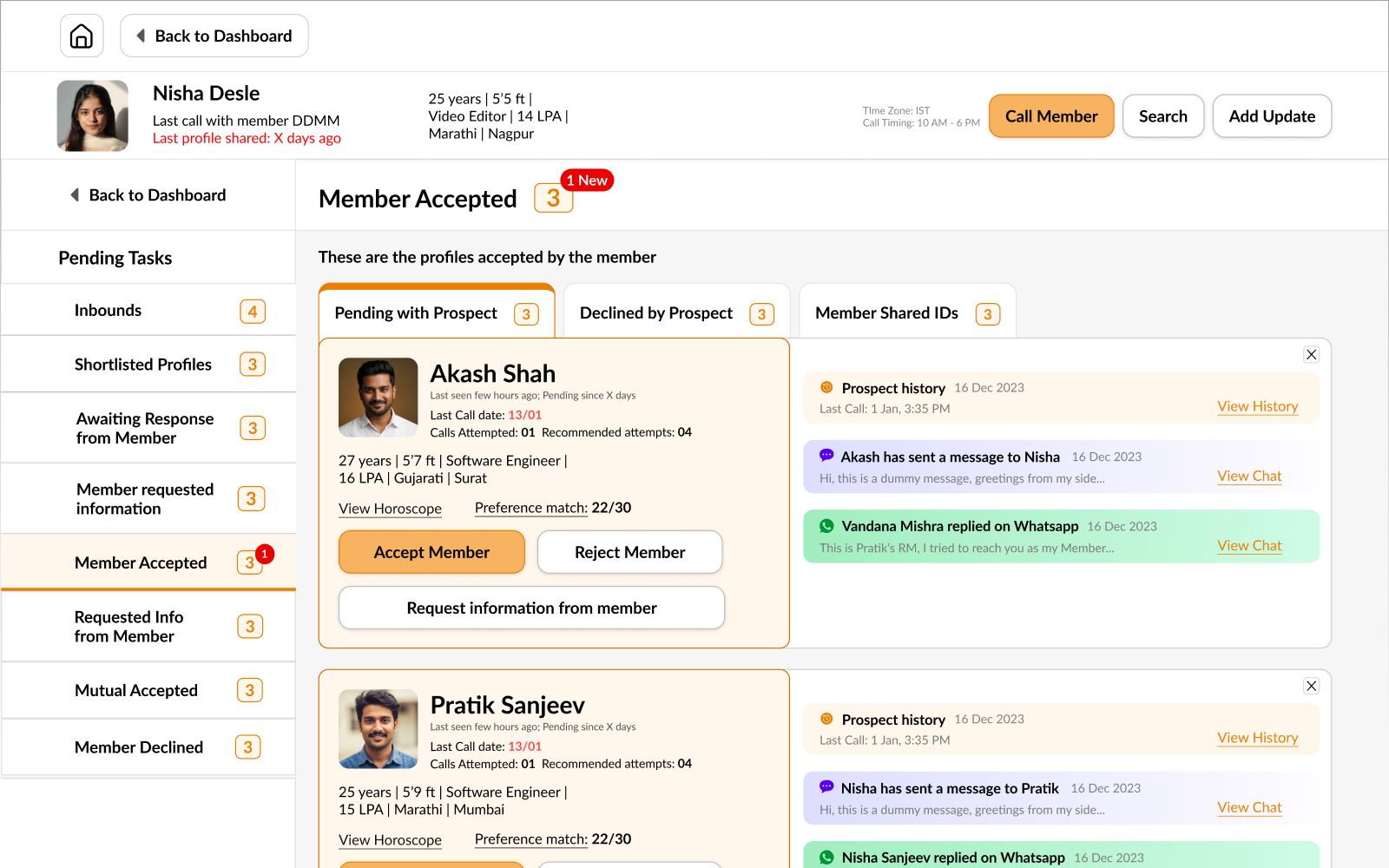Open Pratik Sanjeev's profile photo
Viewport: 1389px width, 868px height.
(x=378, y=729)
